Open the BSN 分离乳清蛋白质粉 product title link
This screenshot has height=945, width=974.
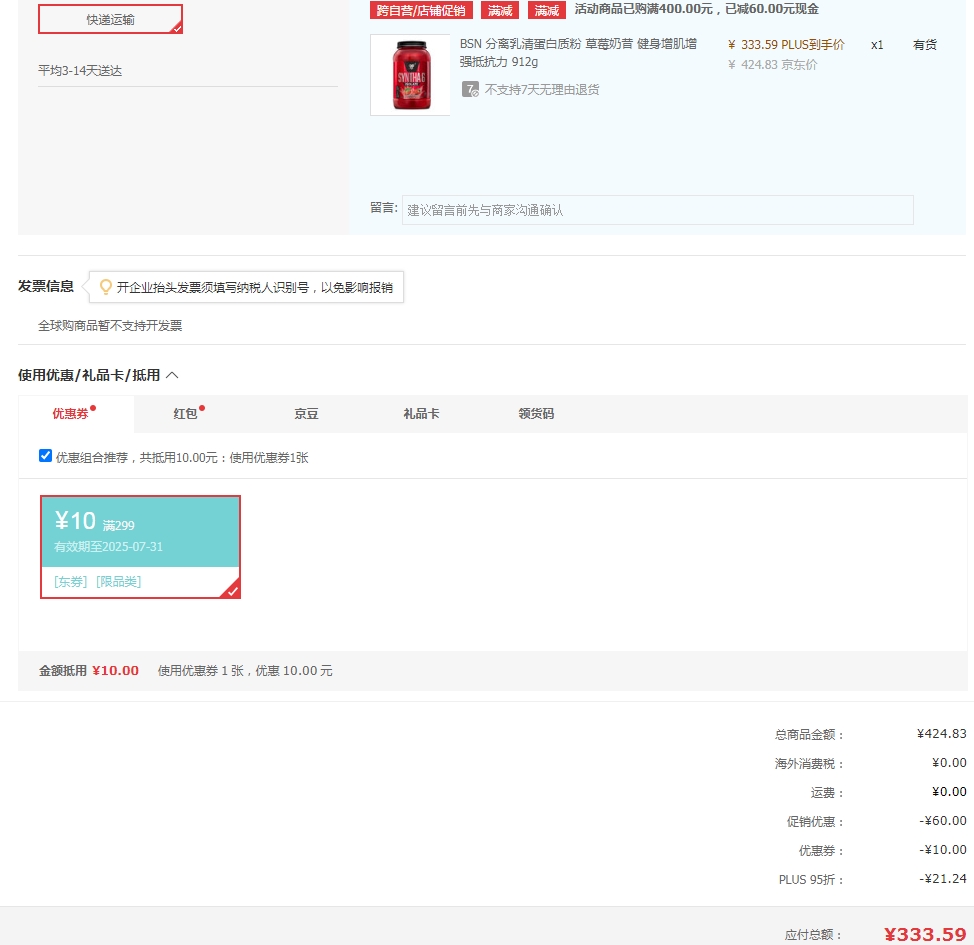(x=578, y=53)
